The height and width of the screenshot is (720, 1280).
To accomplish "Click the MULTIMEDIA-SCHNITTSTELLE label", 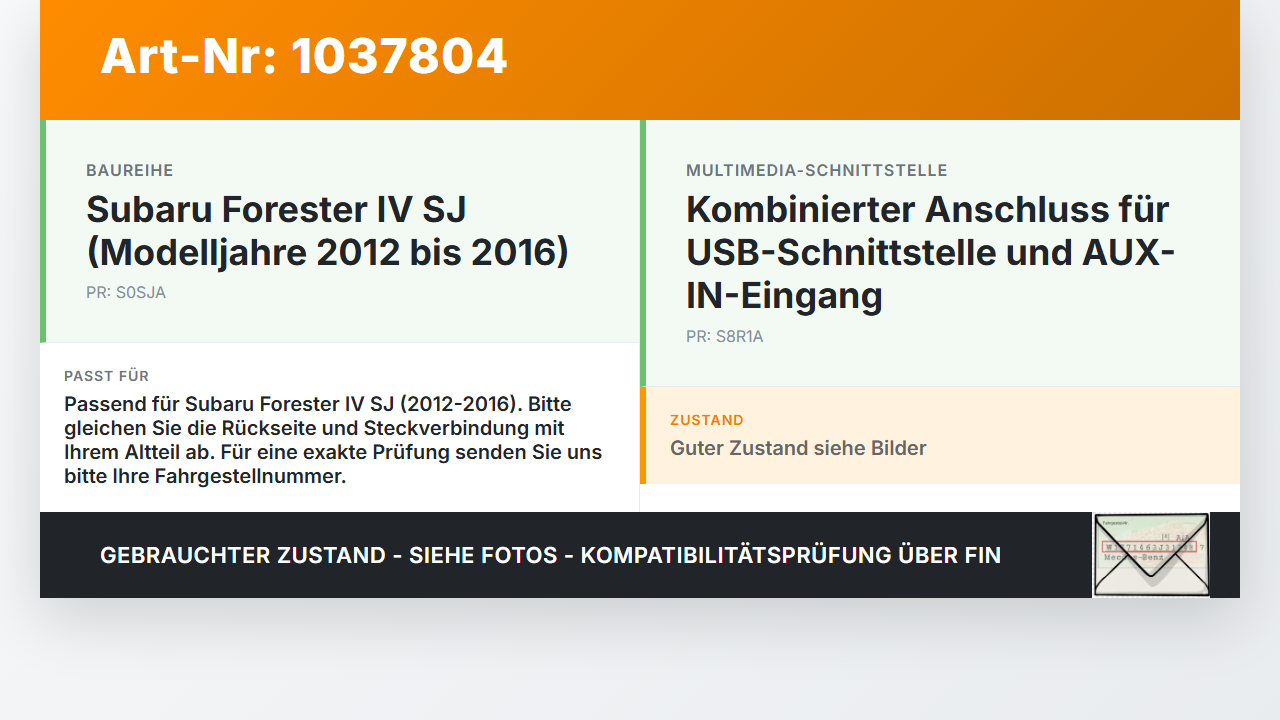I will point(816,171).
